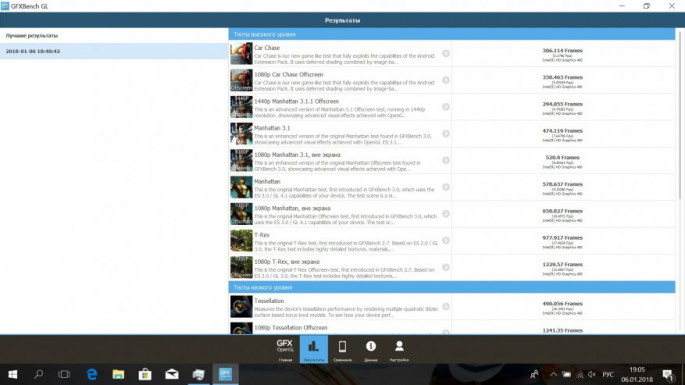685x385 pixels.
Task: Click the 1080p T-Rex offscreen thumbnail
Action: coord(241,267)
